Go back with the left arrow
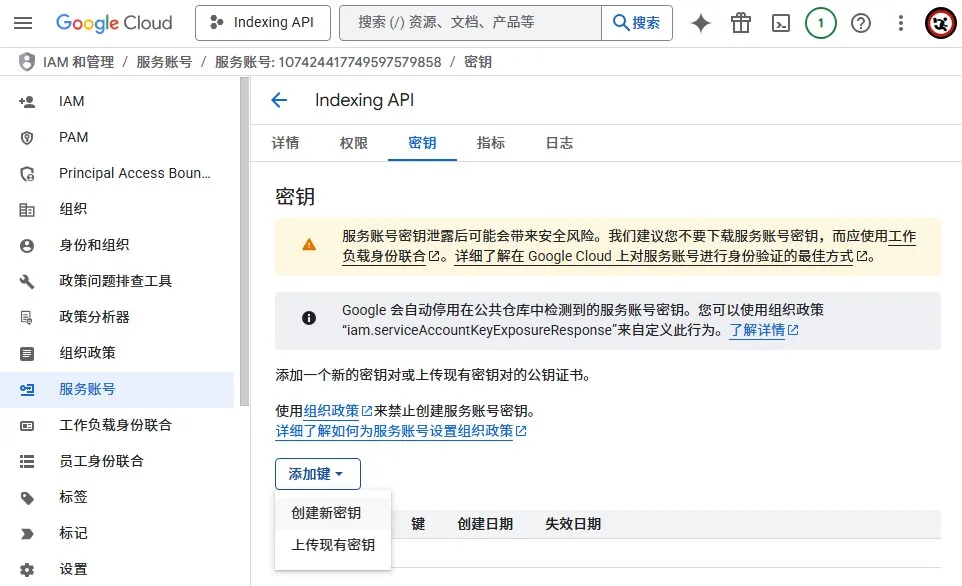 [x=279, y=100]
